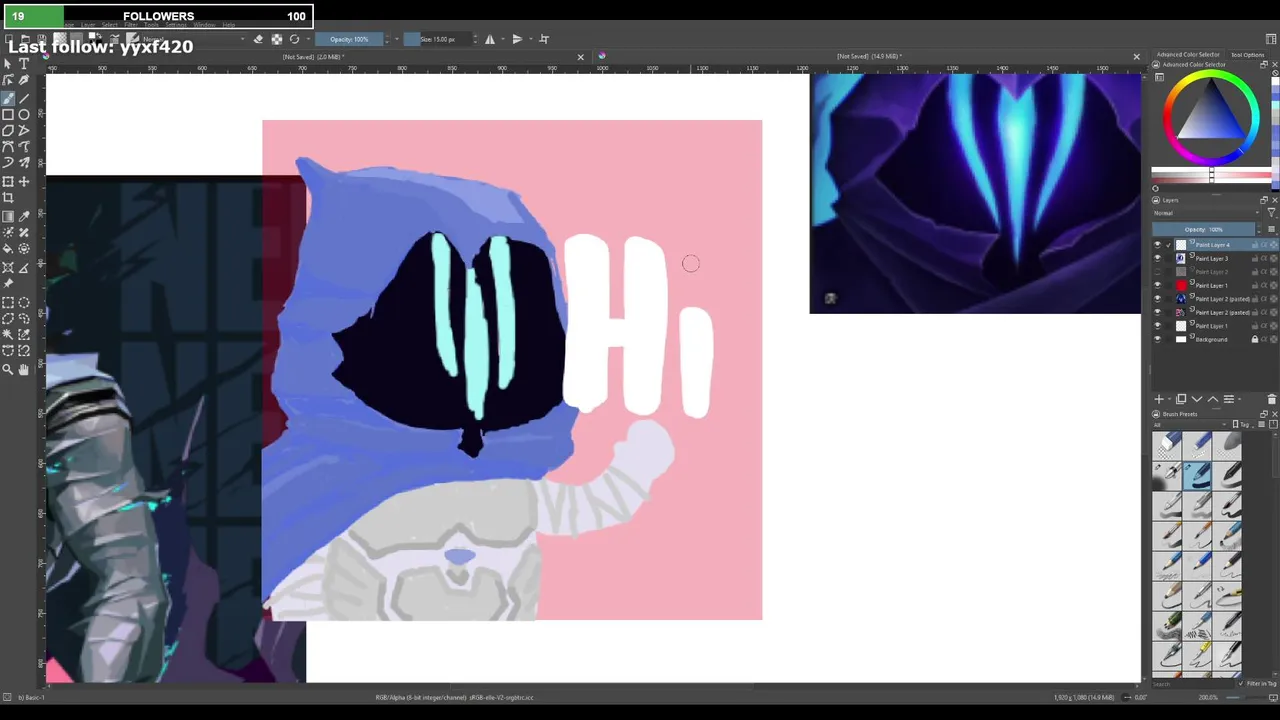The width and height of the screenshot is (1280, 720).
Task: Select the Gradient tool
Action: coord(8,216)
